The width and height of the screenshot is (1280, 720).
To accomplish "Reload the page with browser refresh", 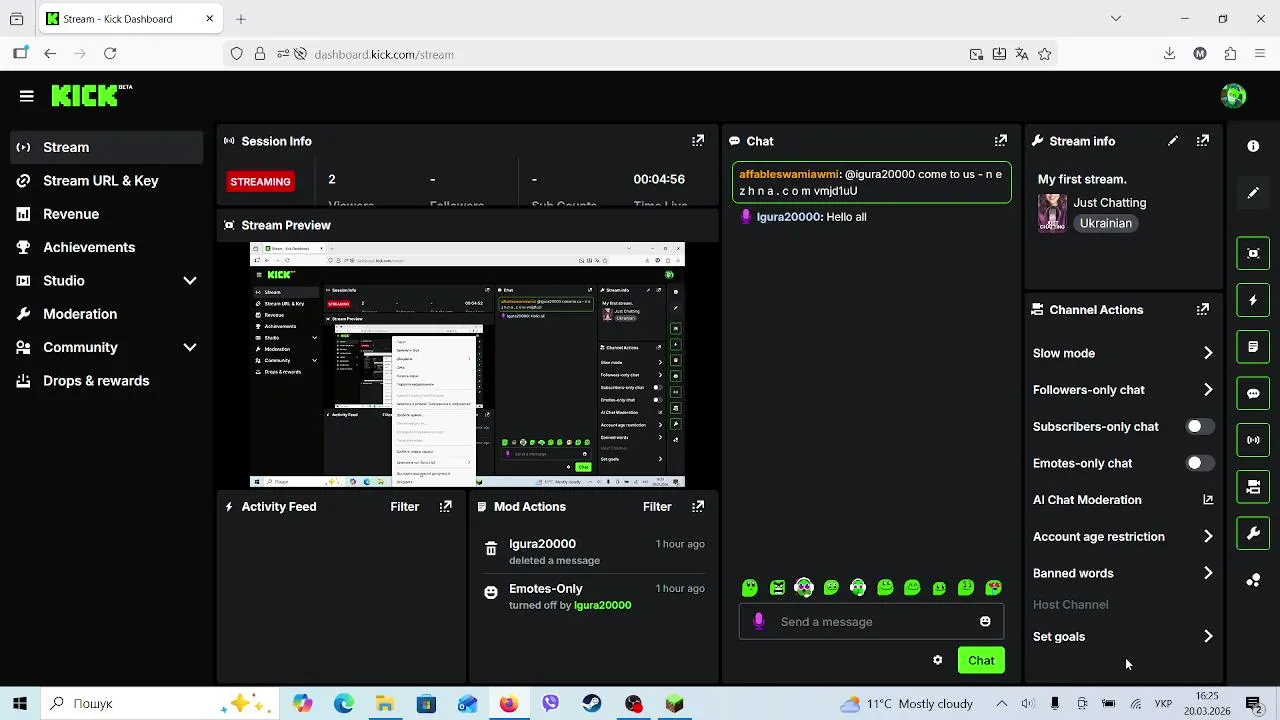I will tap(110, 54).
